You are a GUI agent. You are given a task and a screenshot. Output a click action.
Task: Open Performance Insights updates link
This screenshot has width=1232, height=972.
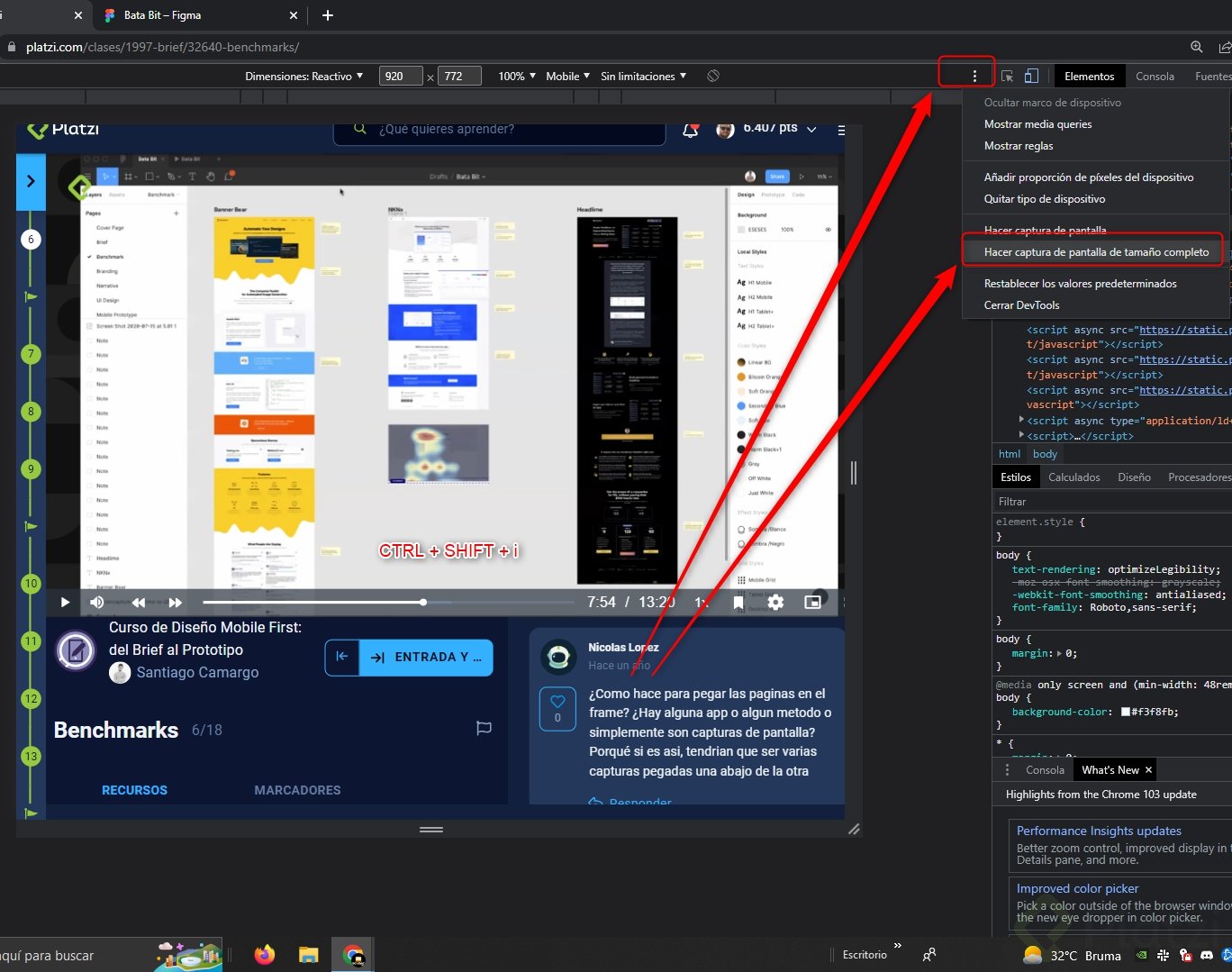coord(1099,831)
